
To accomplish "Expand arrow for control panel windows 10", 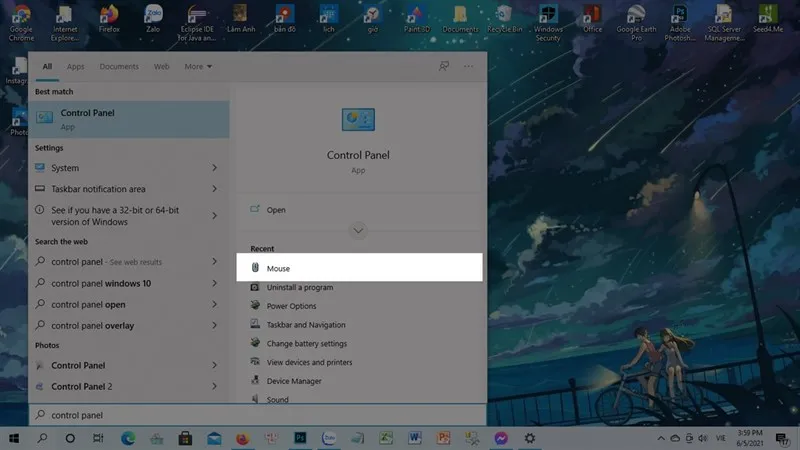I will pos(214,283).
